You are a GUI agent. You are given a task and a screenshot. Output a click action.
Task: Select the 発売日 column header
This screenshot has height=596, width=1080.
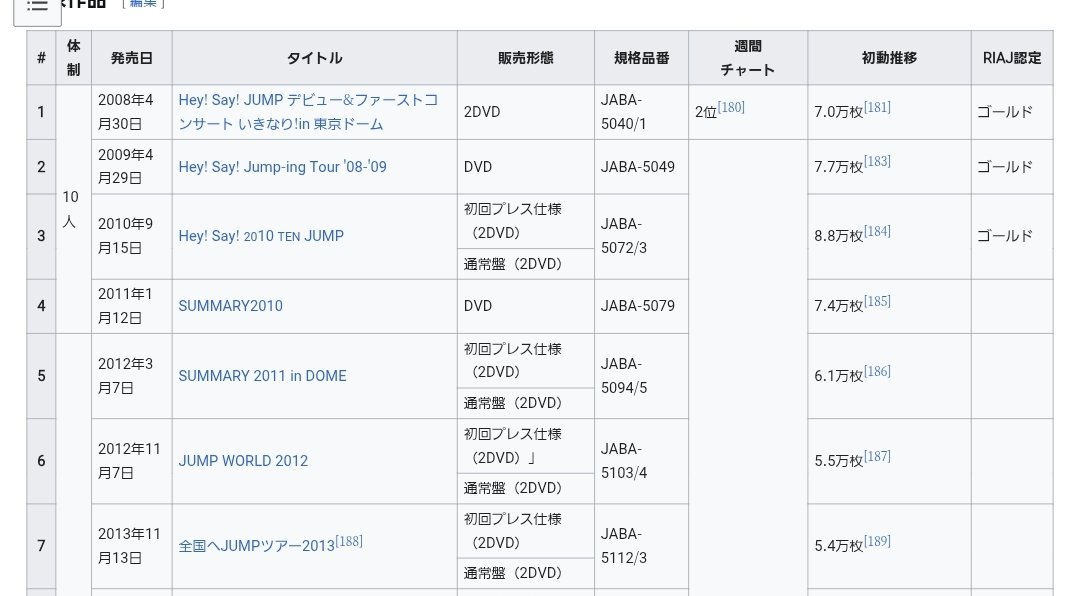tap(132, 58)
